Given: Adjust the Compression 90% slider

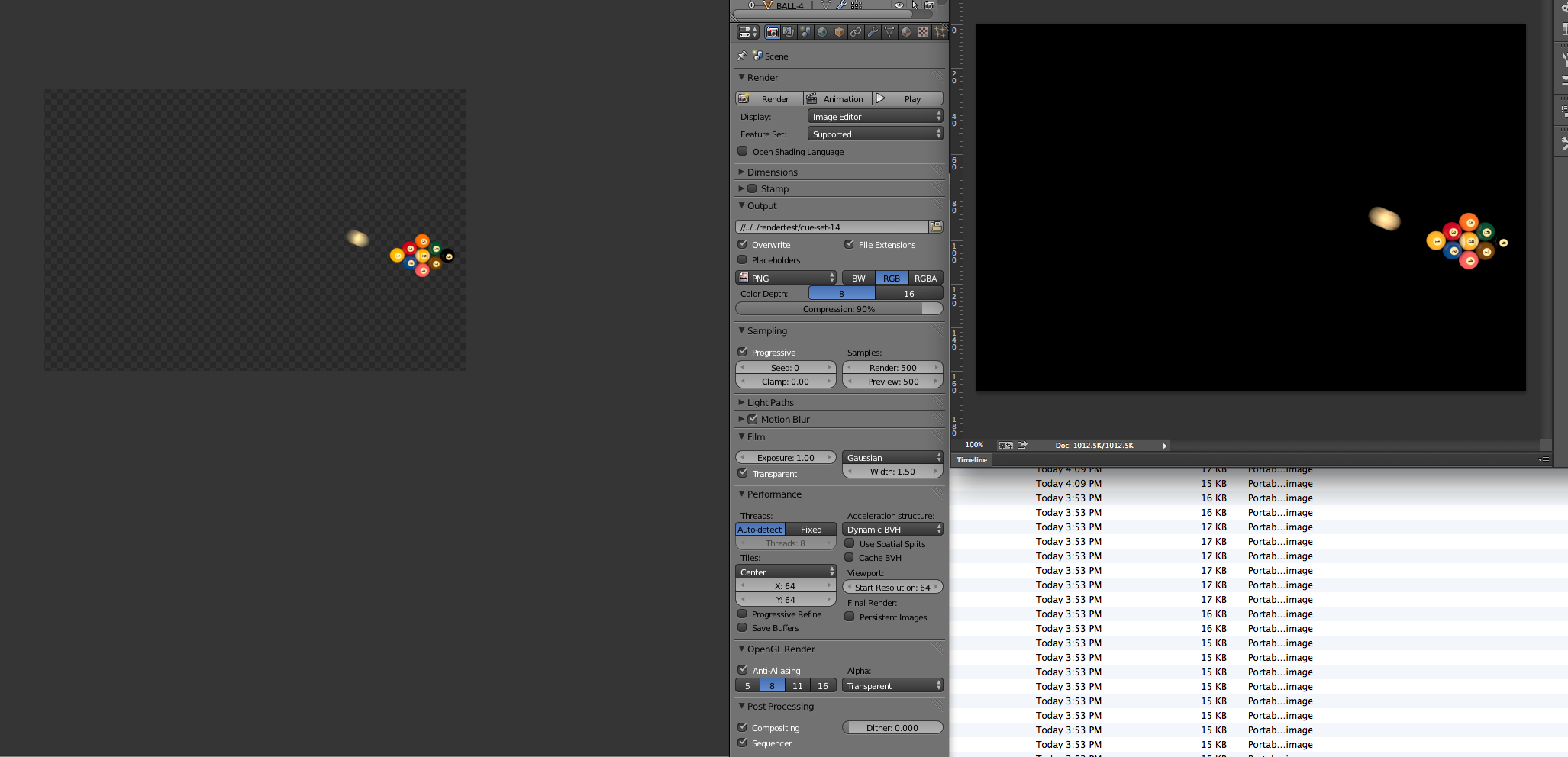Looking at the screenshot, I should [840, 308].
